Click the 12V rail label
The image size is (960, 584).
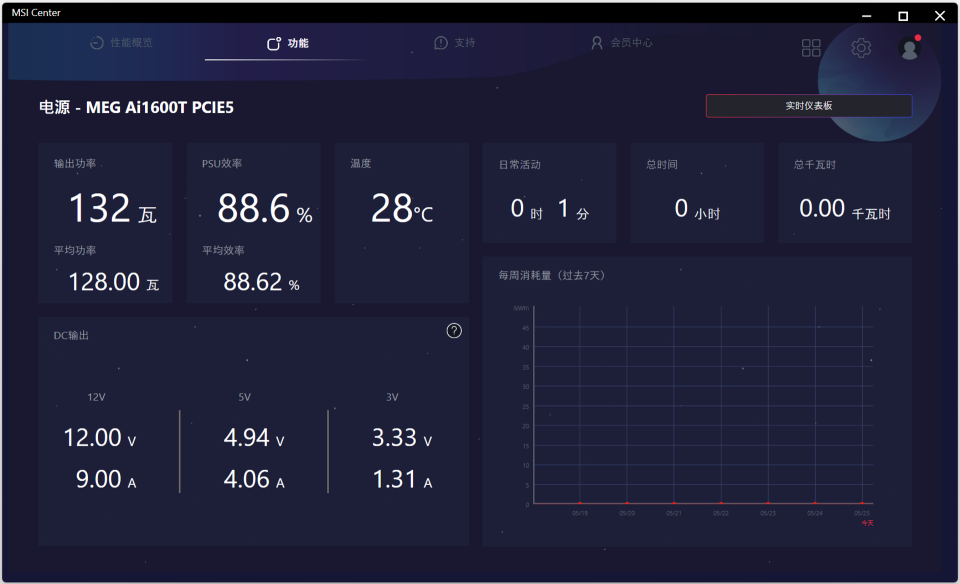pyautogui.click(x=96, y=397)
